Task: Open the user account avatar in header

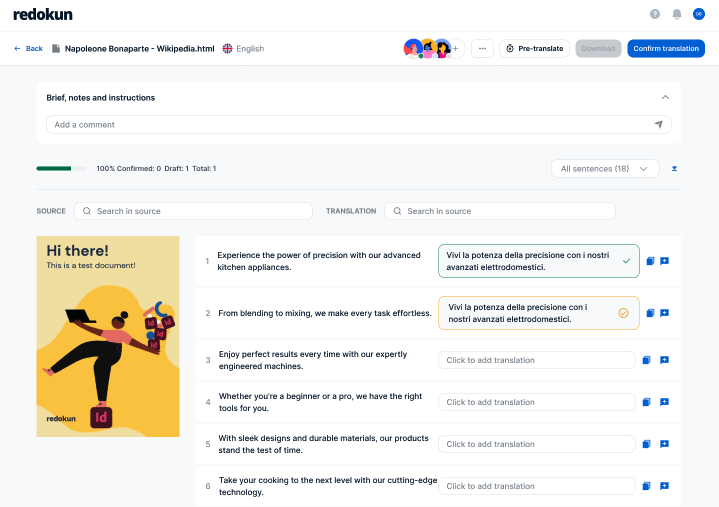Action: click(x=698, y=14)
